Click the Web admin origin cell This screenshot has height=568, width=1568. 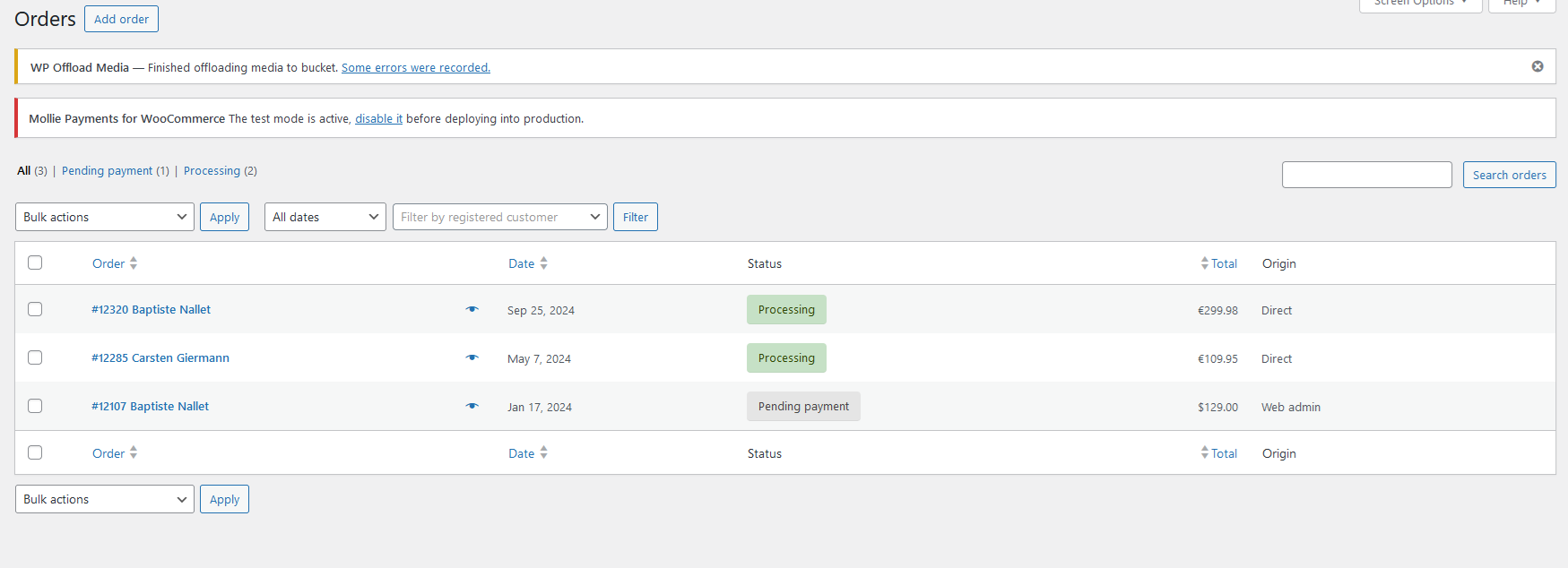1291,407
